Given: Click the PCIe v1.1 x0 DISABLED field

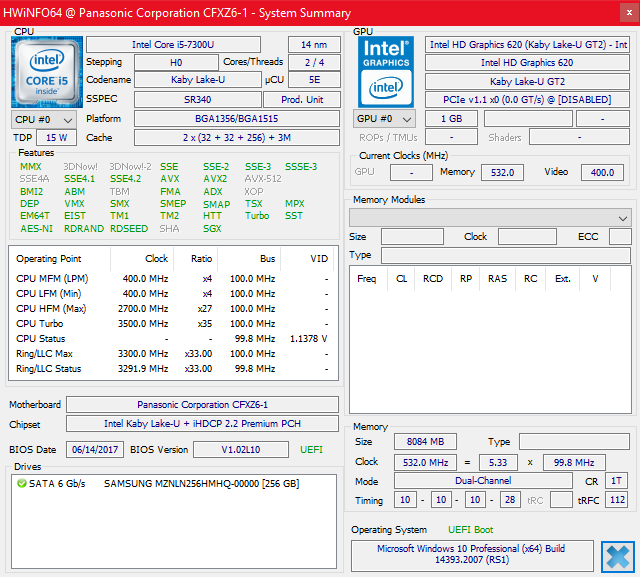Looking at the screenshot, I should 527,100.
